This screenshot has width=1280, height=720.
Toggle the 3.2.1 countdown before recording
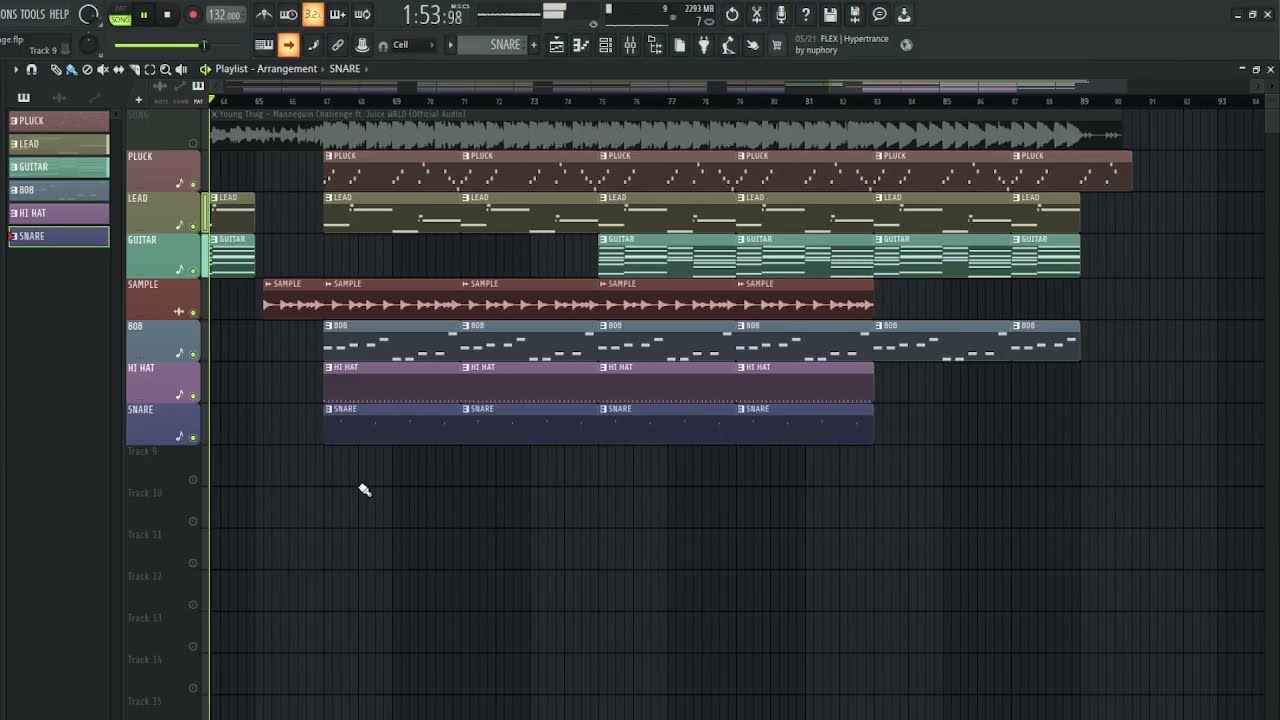(312, 14)
